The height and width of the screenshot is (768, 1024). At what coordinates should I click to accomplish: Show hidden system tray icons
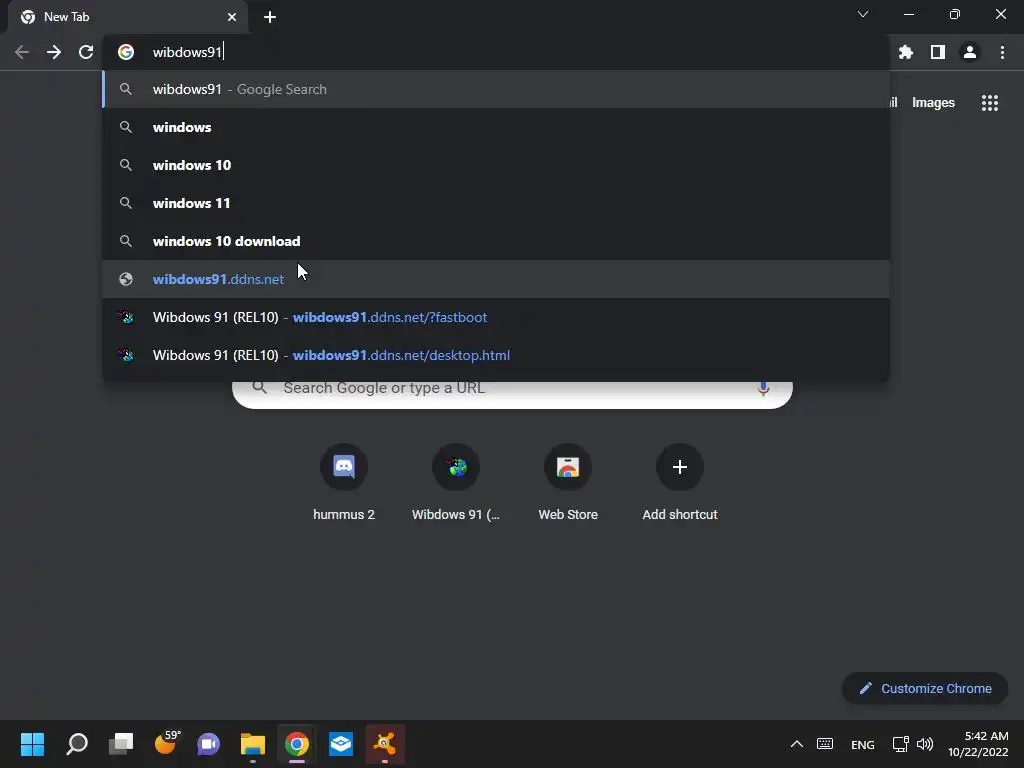point(797,744)
